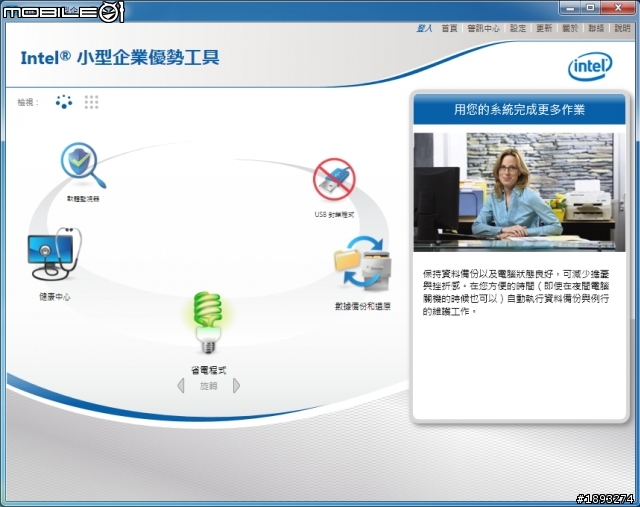640x507 pixels.
Task: Click the 用您的系統完成更多作業 panel header
Action: [x=519, y=109]
